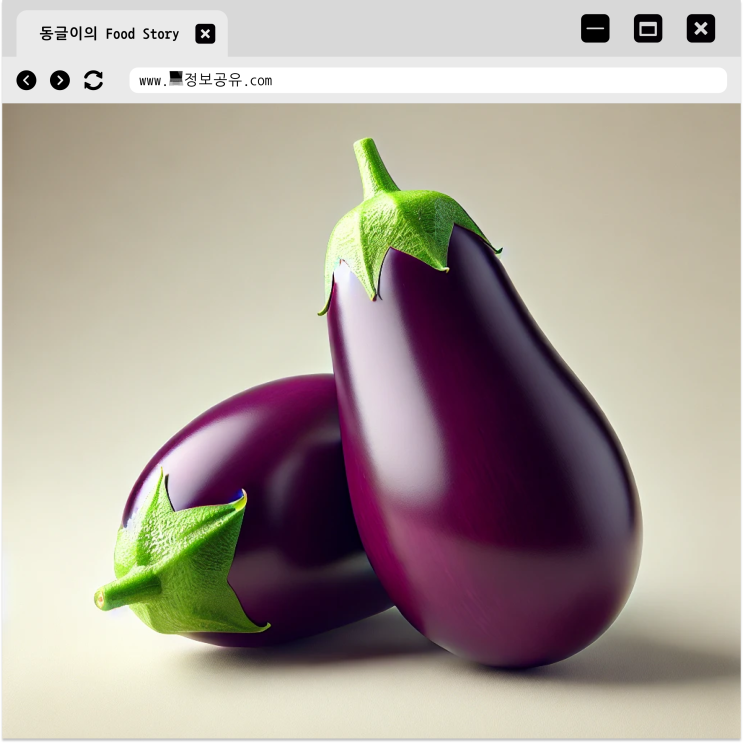Click the www.정보공유.com address bar

pyautogui.click(x=428, y=80)
